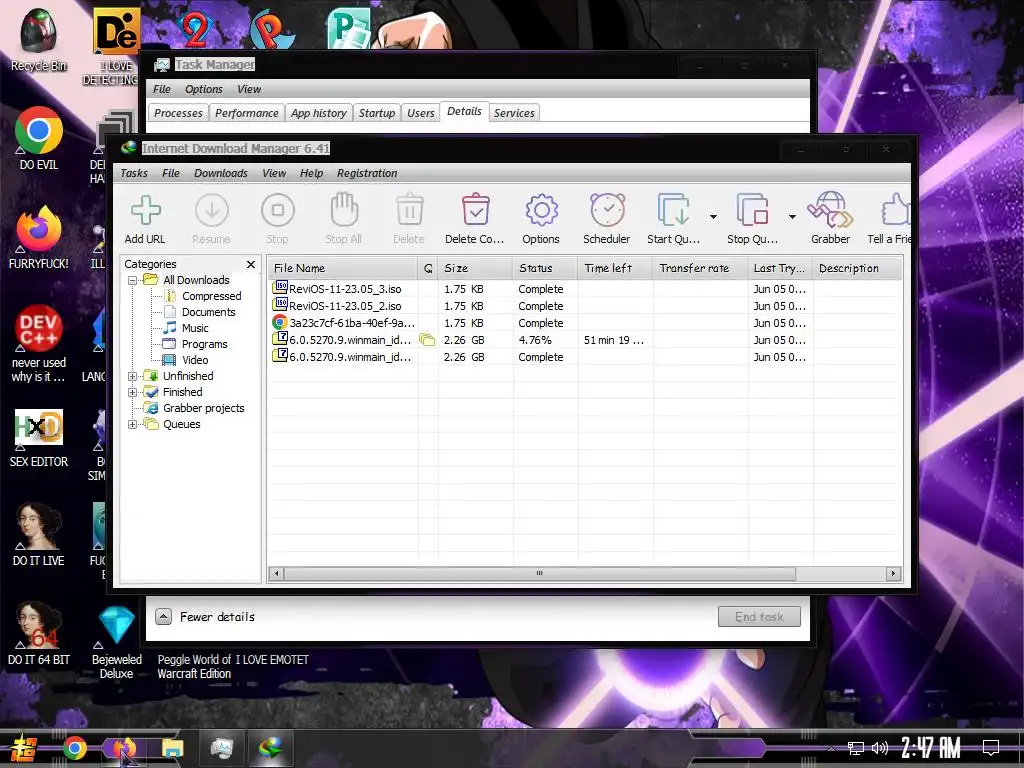Switch to Task Manager Performance tab
Screen dimensions: 1024x768
[x=247, y=113]
